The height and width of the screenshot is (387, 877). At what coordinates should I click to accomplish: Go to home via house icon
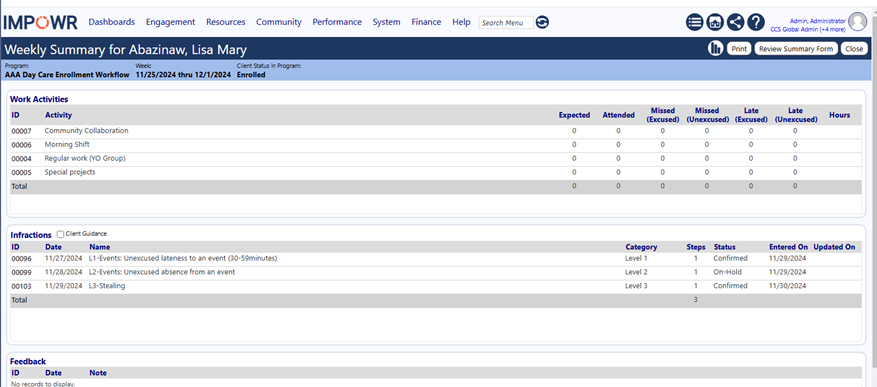pos(715,22)
